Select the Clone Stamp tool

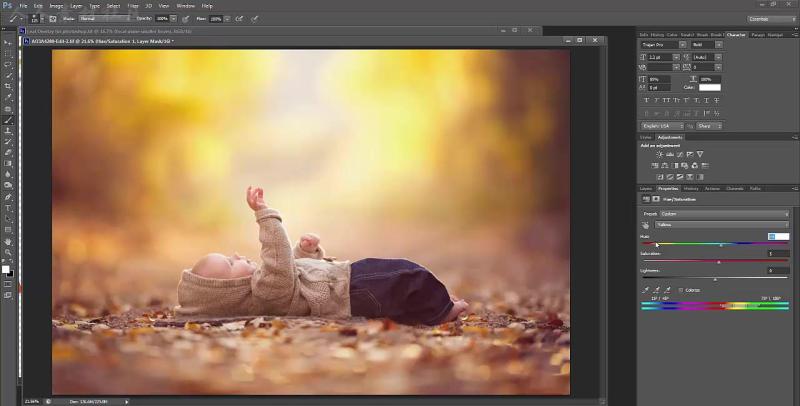tap(8, 131)
